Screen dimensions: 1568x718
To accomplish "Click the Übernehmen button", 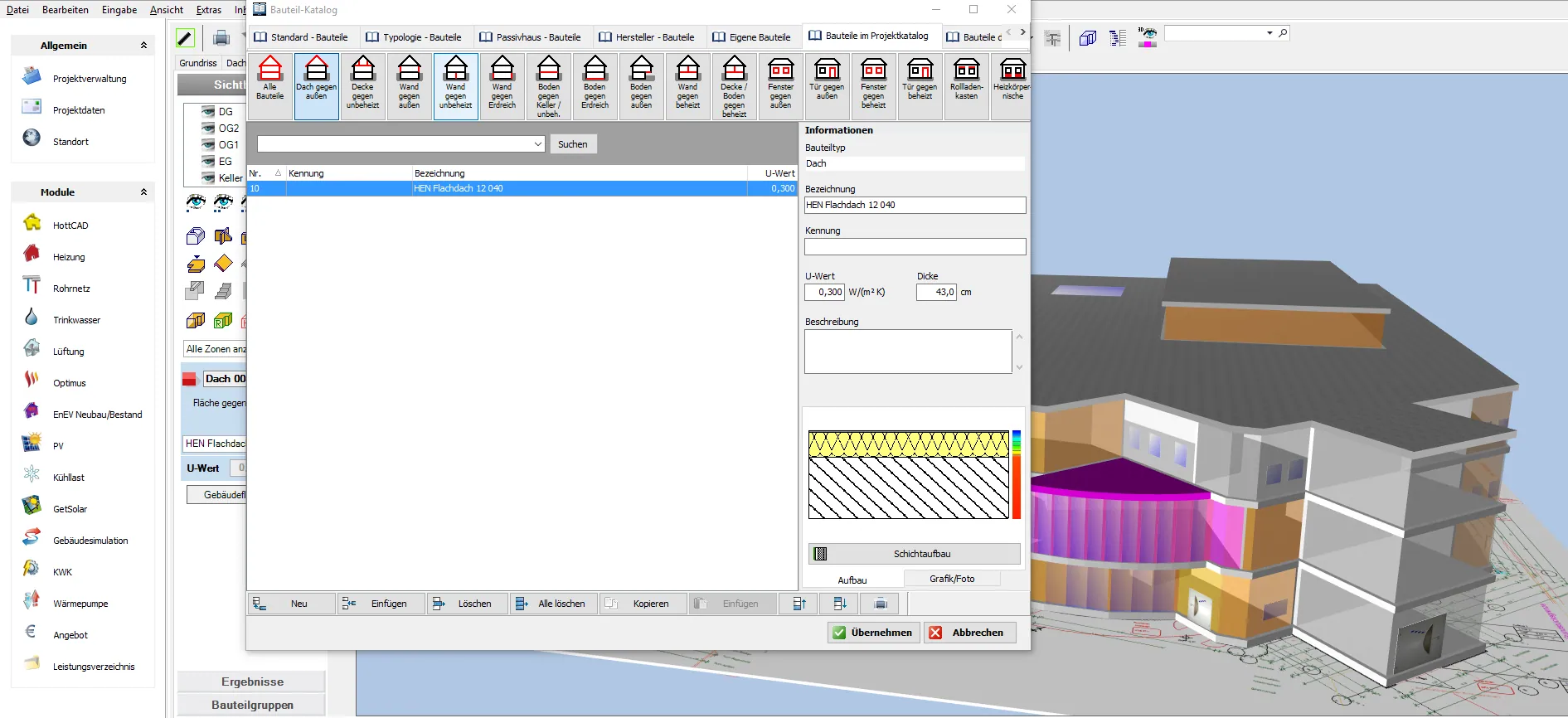I will 873,633.
